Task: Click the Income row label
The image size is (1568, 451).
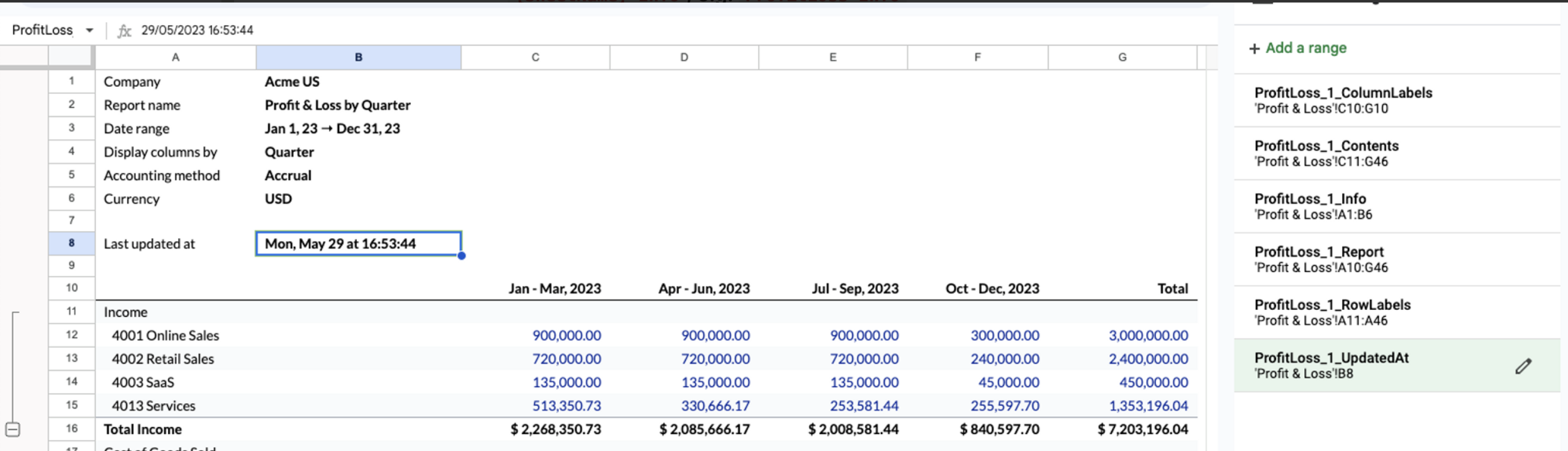Action: (x=176, y=312)
